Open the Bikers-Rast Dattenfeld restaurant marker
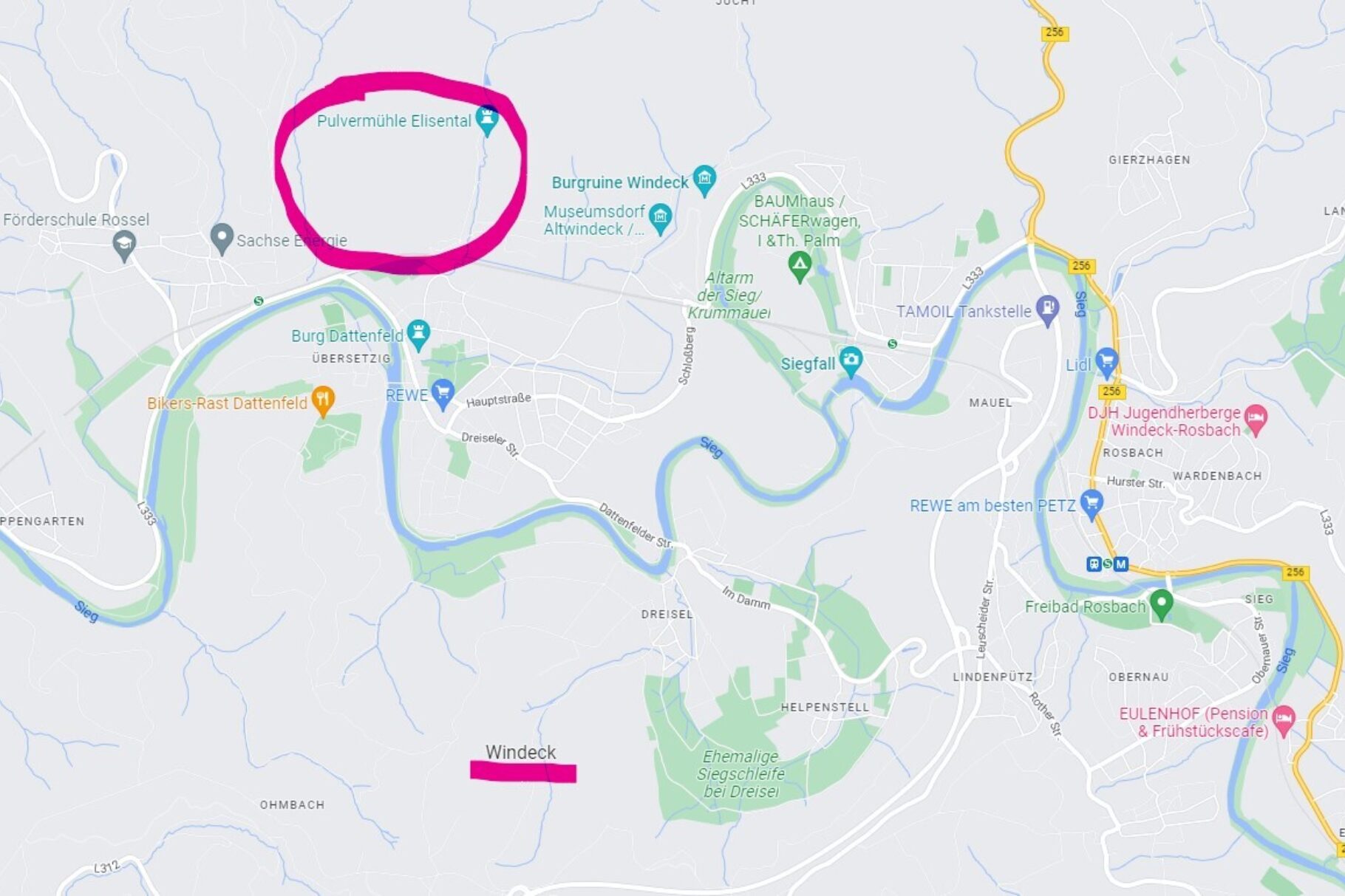This screenshot has height=896, width=1345. click(x=323, y=402)
